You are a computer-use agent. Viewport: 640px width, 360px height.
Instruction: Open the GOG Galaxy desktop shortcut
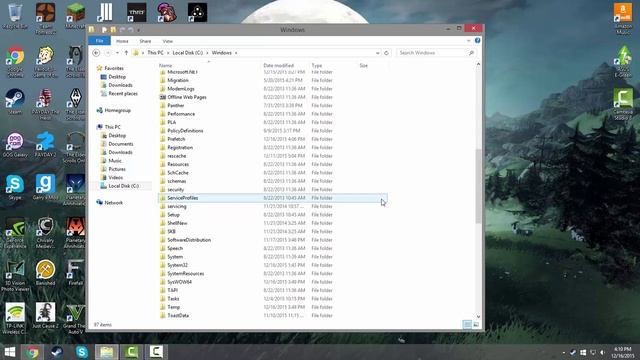pyautogui.click(x=15, y=144)
